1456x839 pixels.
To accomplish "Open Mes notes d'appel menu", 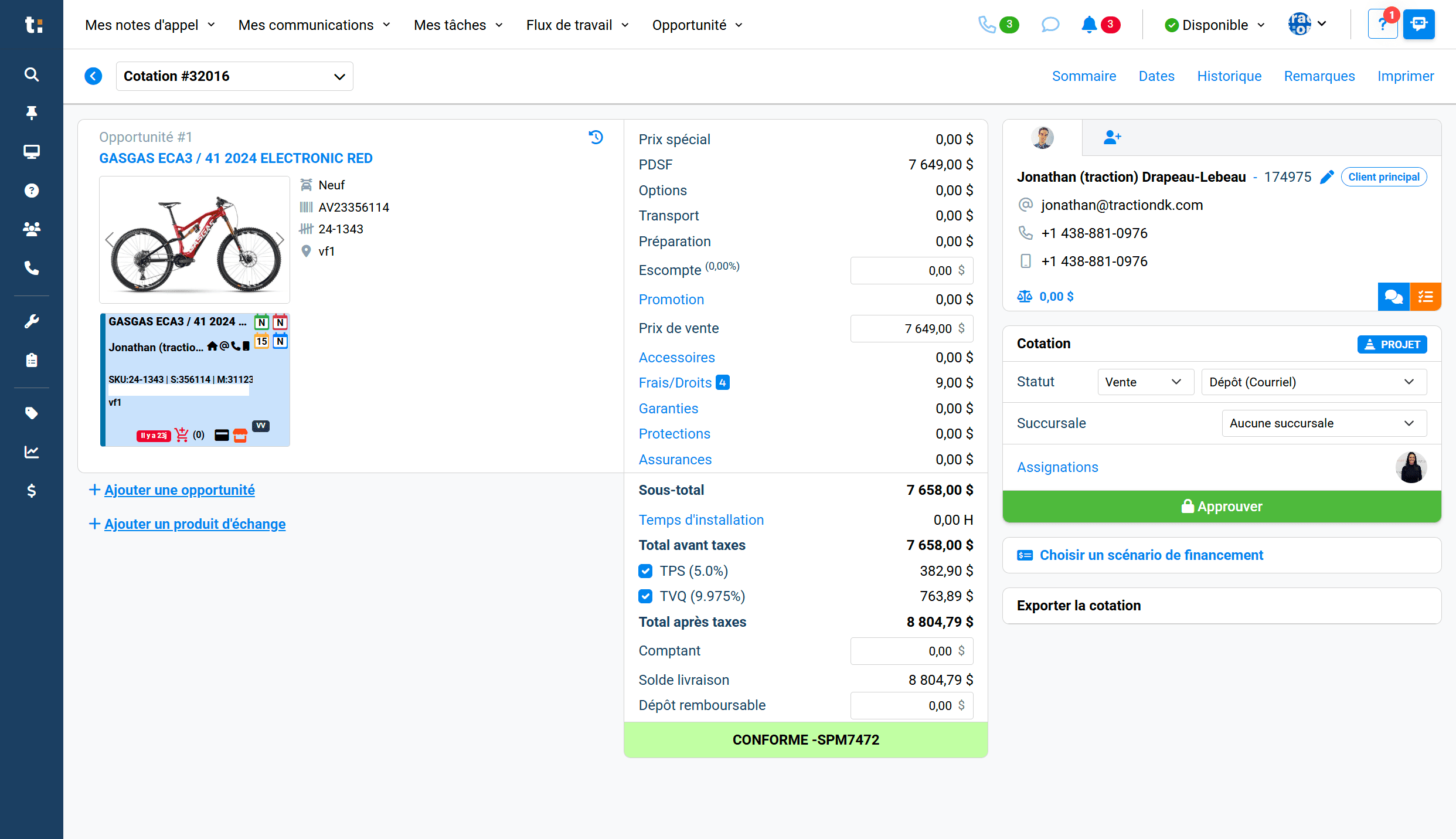I will click(150, 25).
